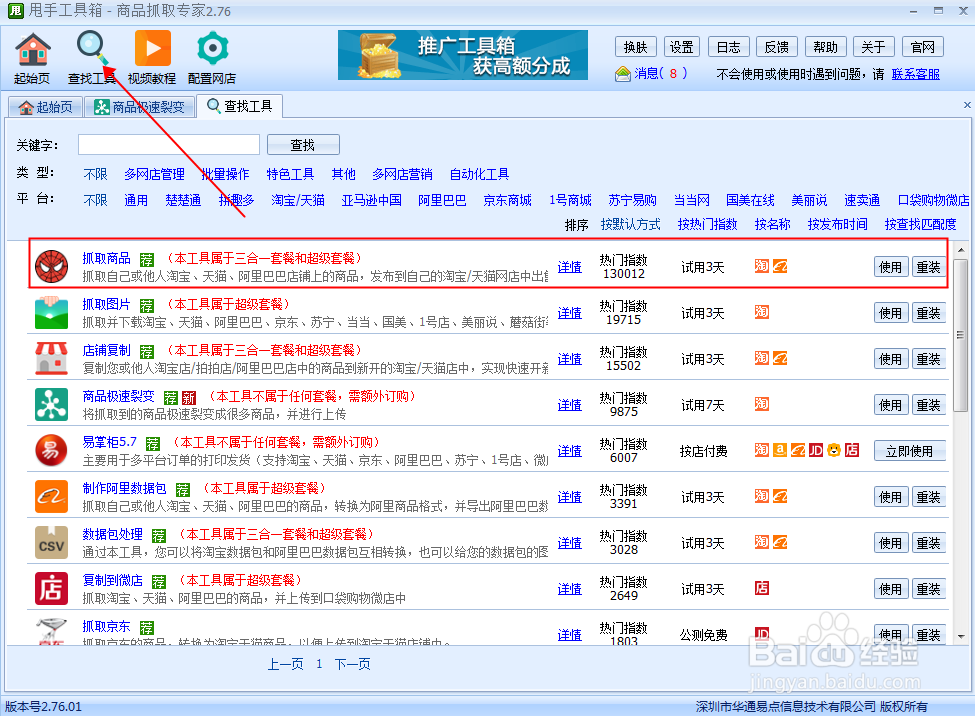The image size is (975, 716).
Task: Open 详情 link for 数据包处理
Action: coord(570,543)
